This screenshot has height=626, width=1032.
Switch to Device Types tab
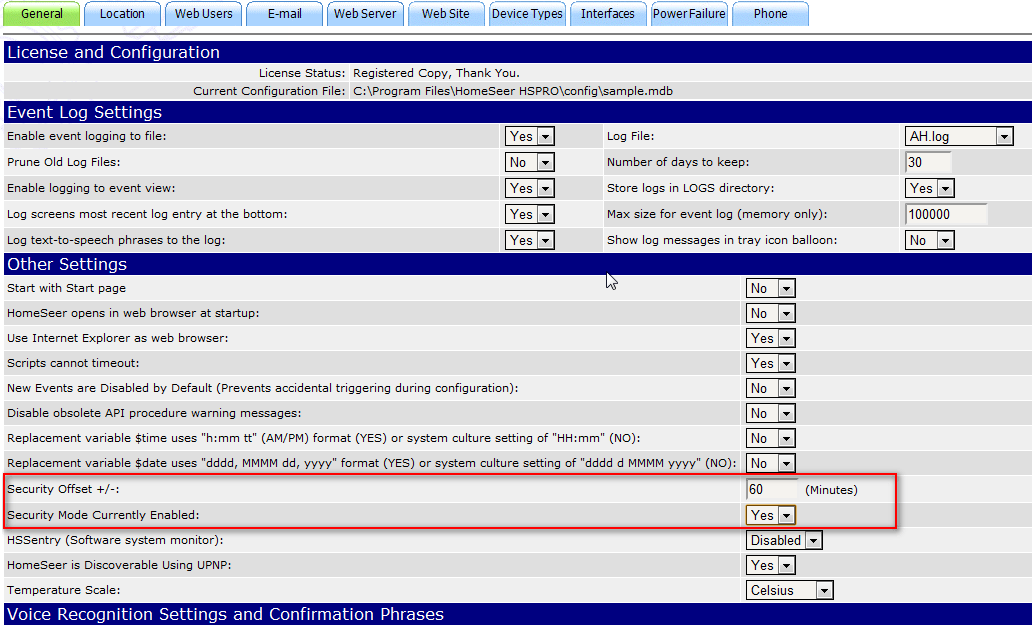click(x=527, y=14)
